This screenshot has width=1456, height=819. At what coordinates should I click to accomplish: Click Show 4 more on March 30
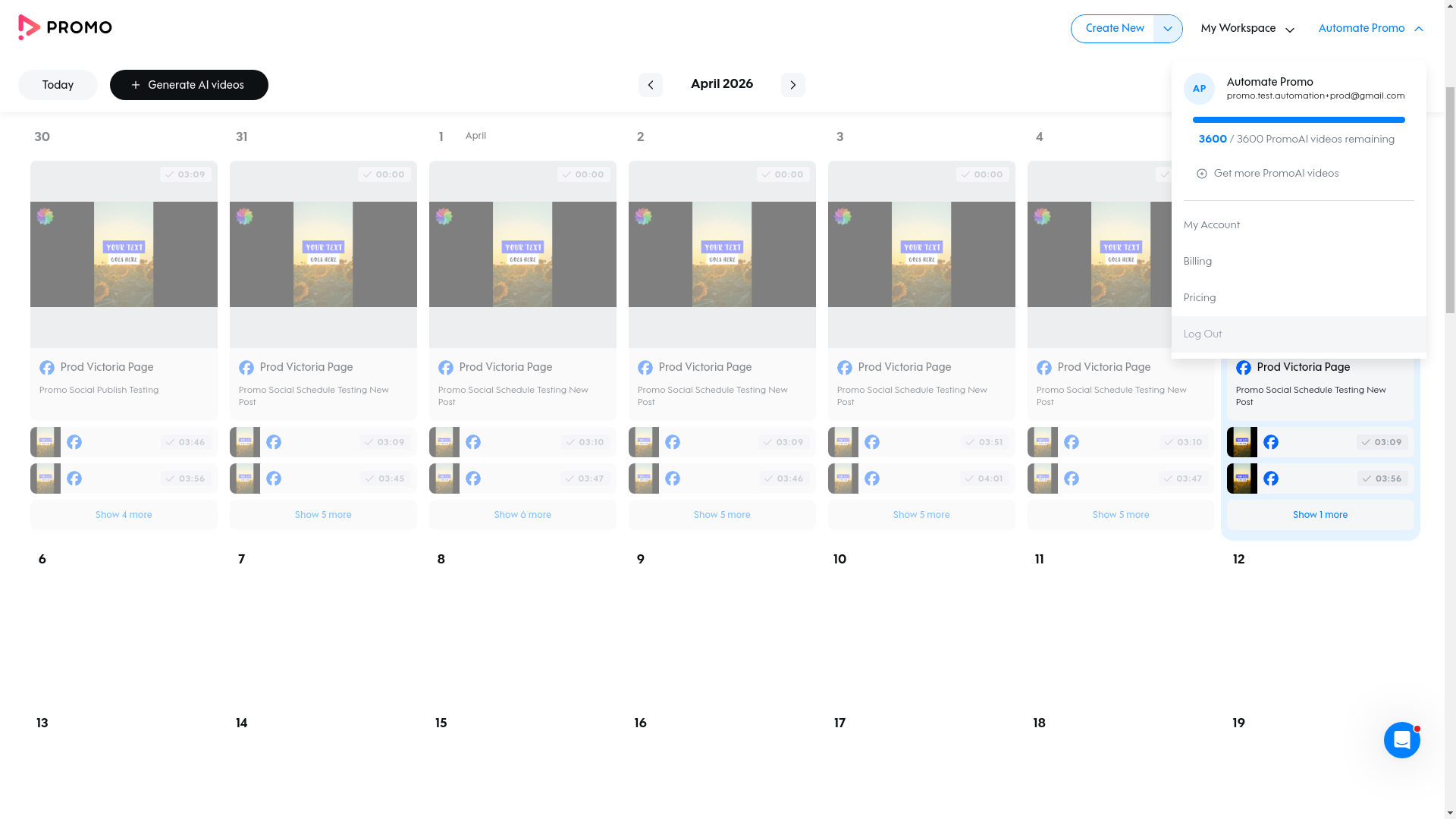tap(124, 515)
